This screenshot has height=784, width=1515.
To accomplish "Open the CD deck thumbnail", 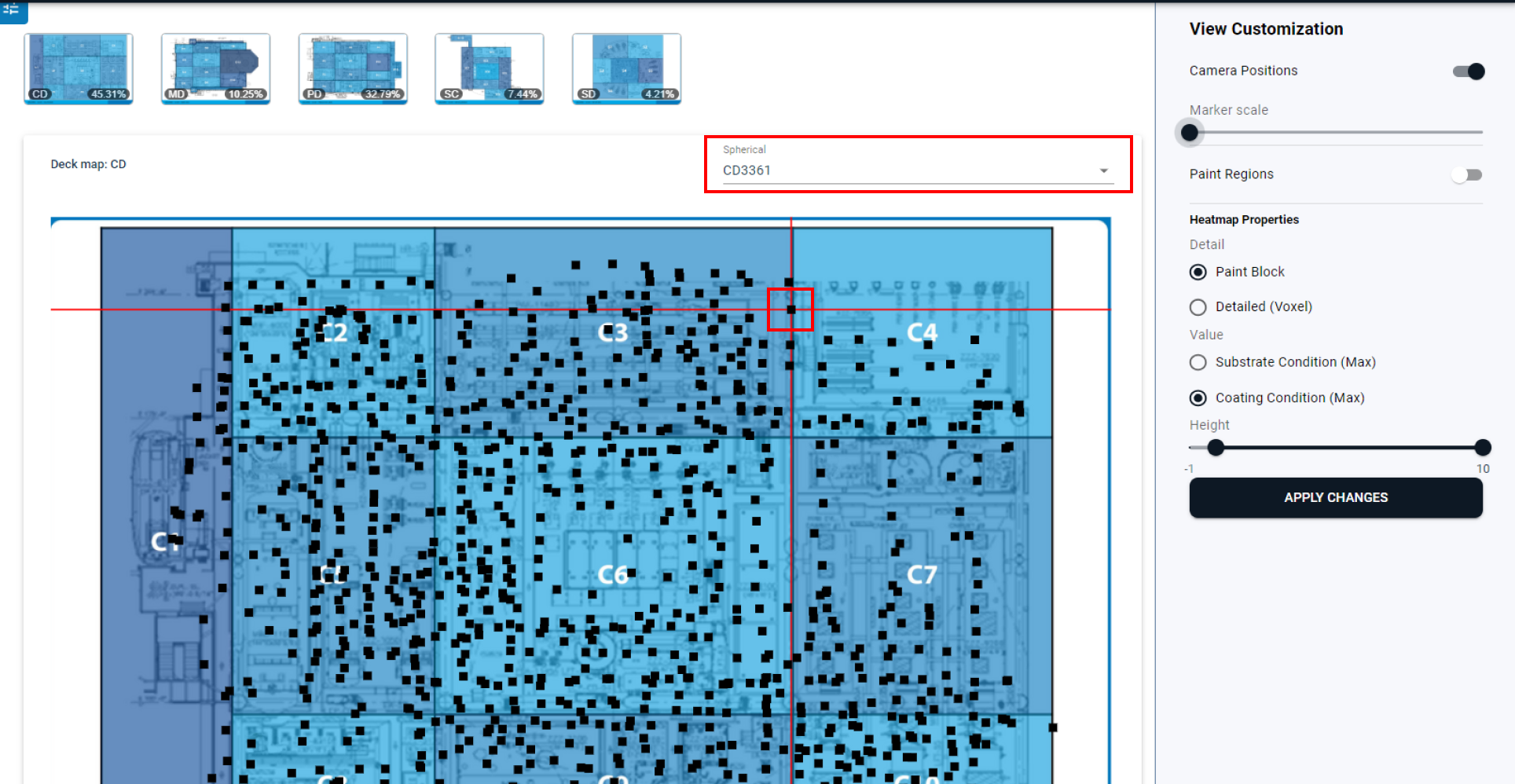I will [x=79, y=68].
